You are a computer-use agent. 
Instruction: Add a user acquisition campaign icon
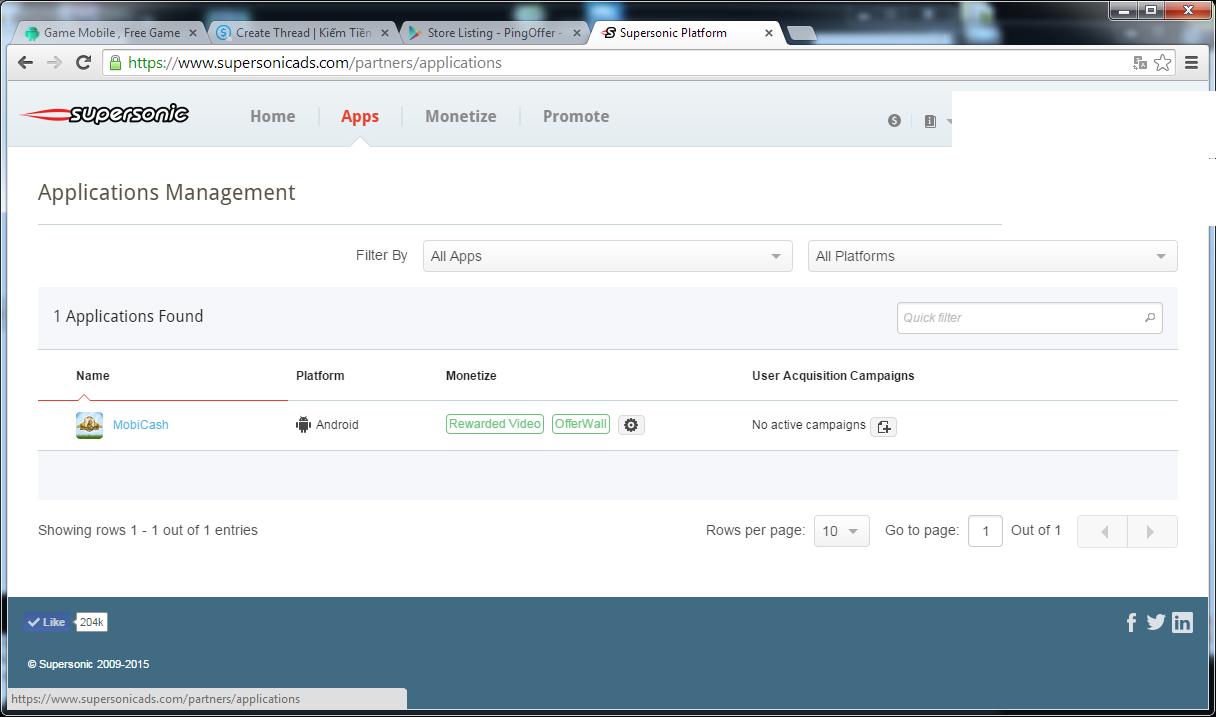pos(883,427)
